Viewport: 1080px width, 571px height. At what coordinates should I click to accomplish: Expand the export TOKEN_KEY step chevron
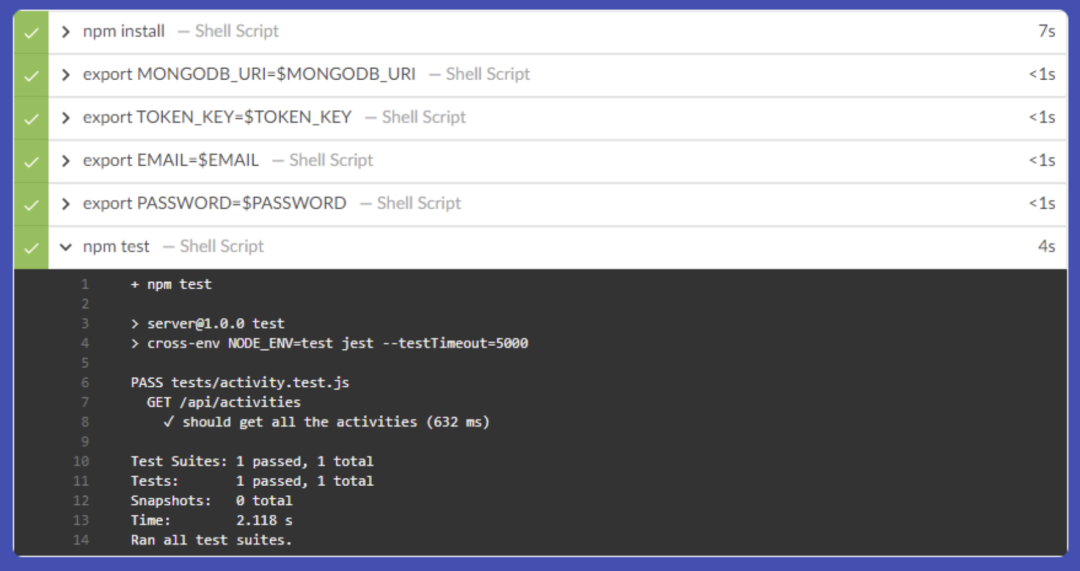(x=66, y=118)
